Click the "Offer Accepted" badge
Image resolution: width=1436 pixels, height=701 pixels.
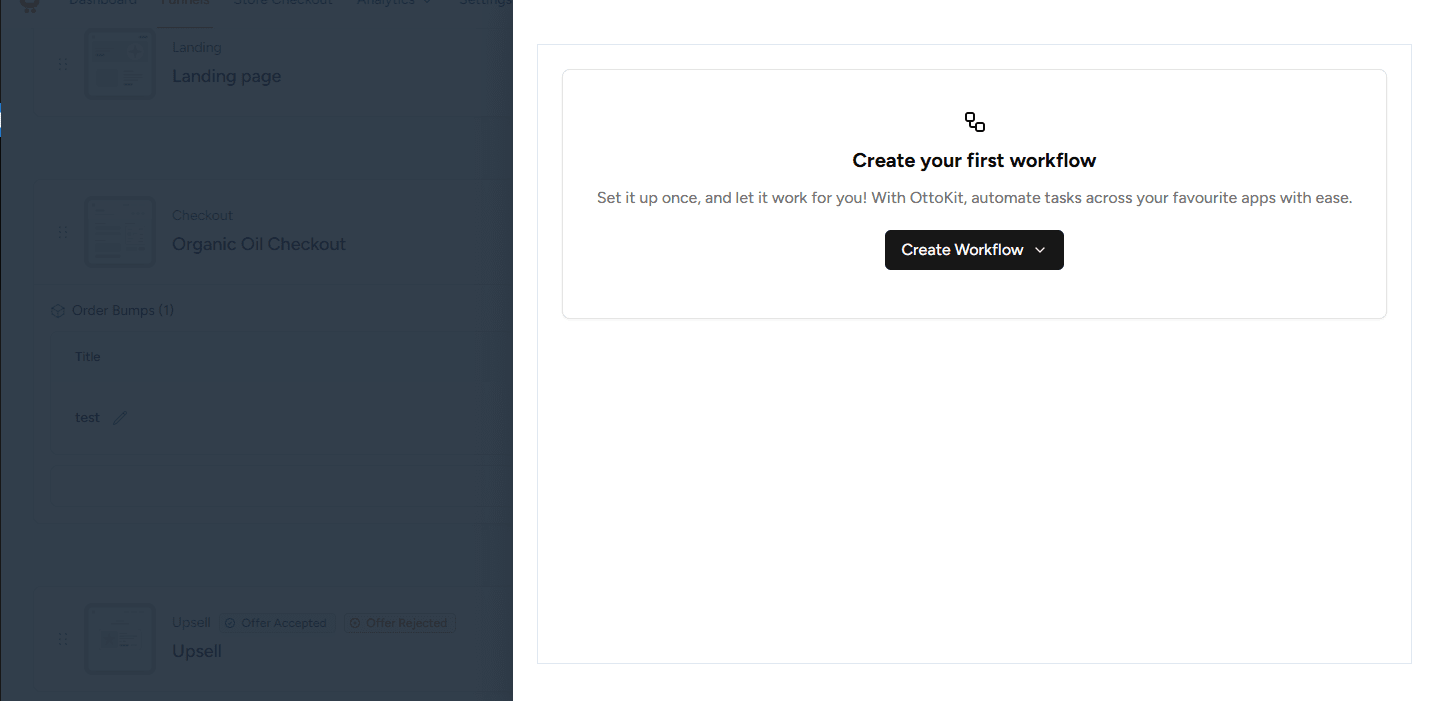277,623
